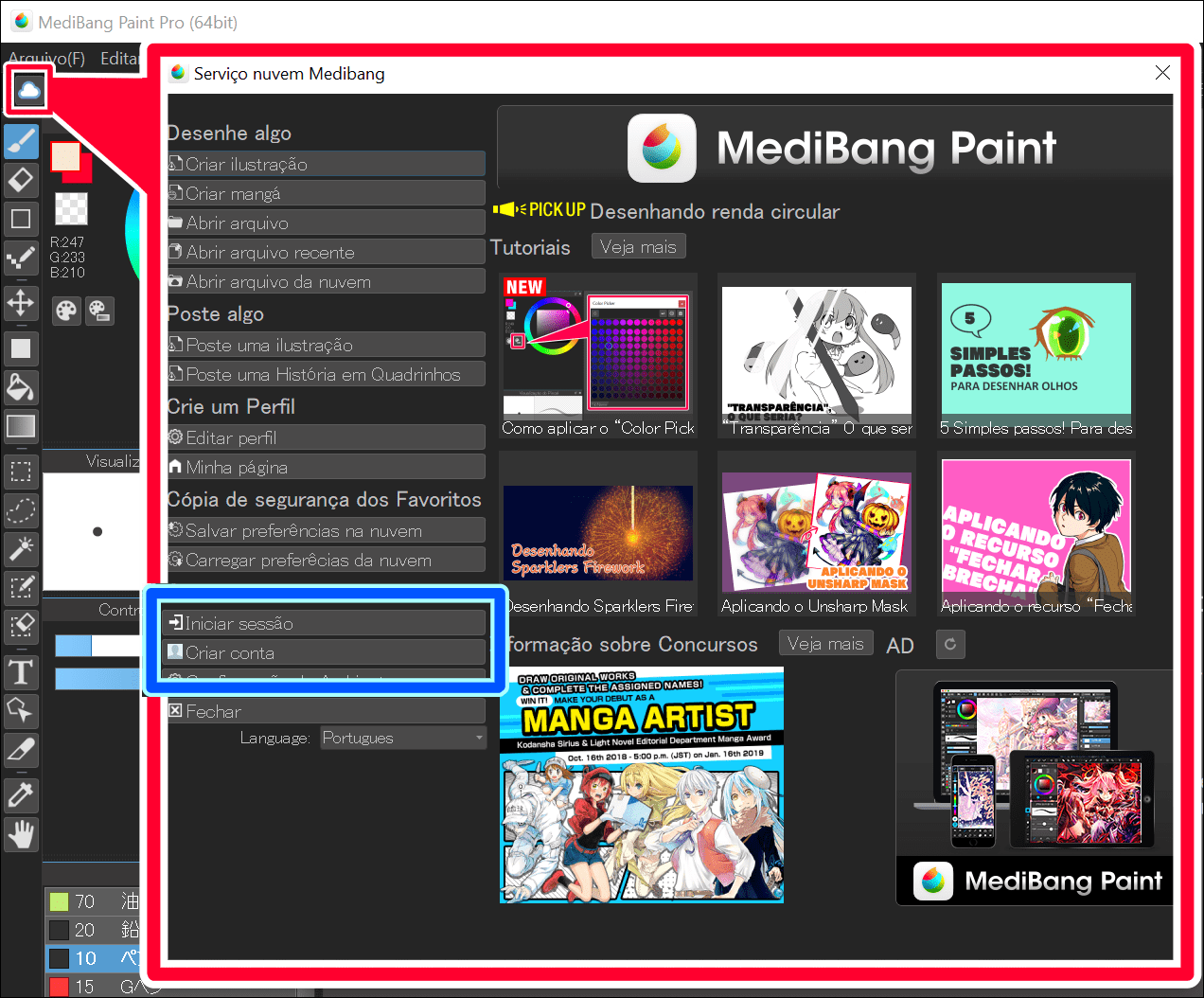
Task: Select the rectangular Selection tool
Action: (x=21, y=472)
